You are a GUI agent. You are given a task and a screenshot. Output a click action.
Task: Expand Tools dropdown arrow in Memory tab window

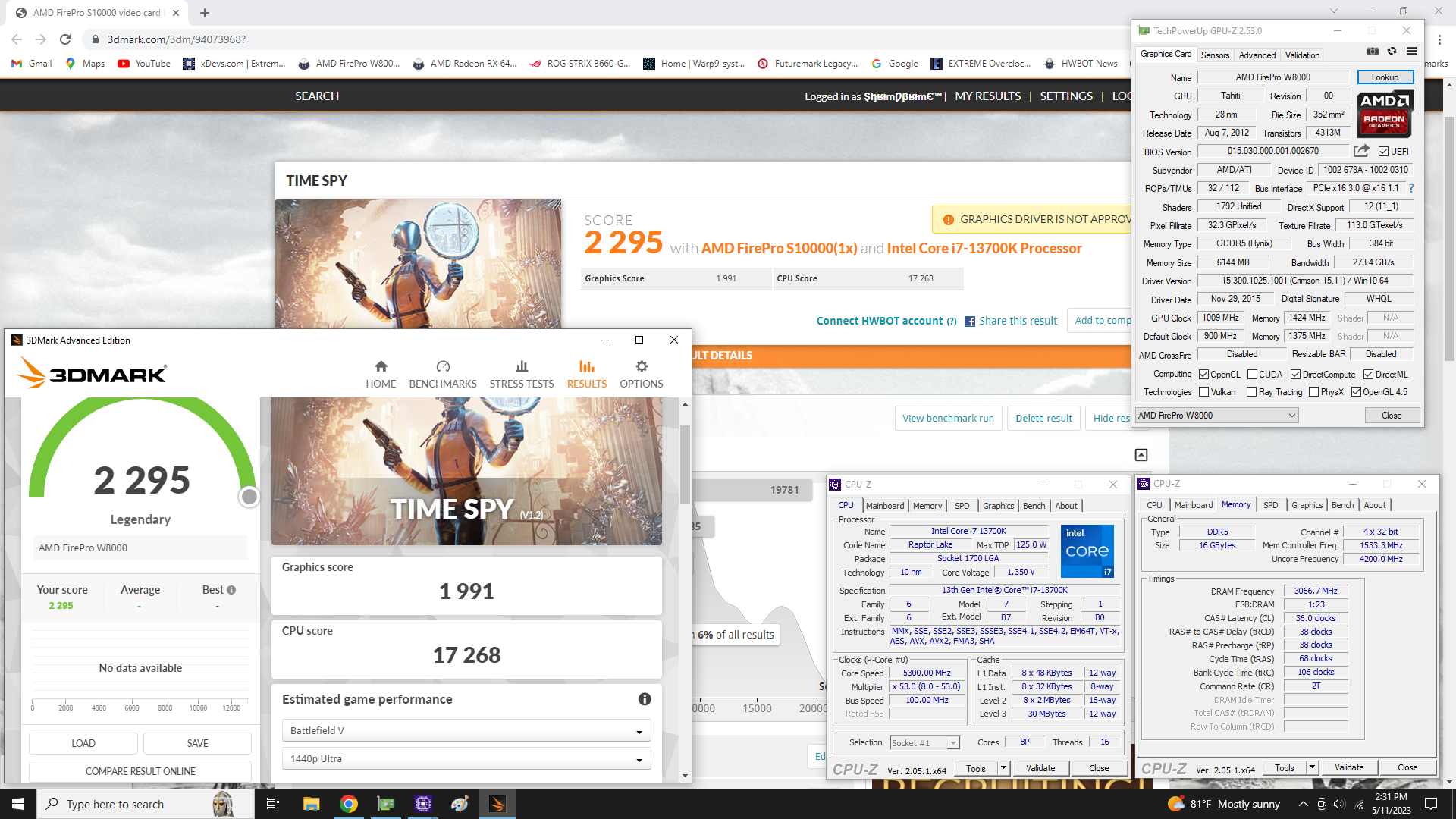[1312, 767]
